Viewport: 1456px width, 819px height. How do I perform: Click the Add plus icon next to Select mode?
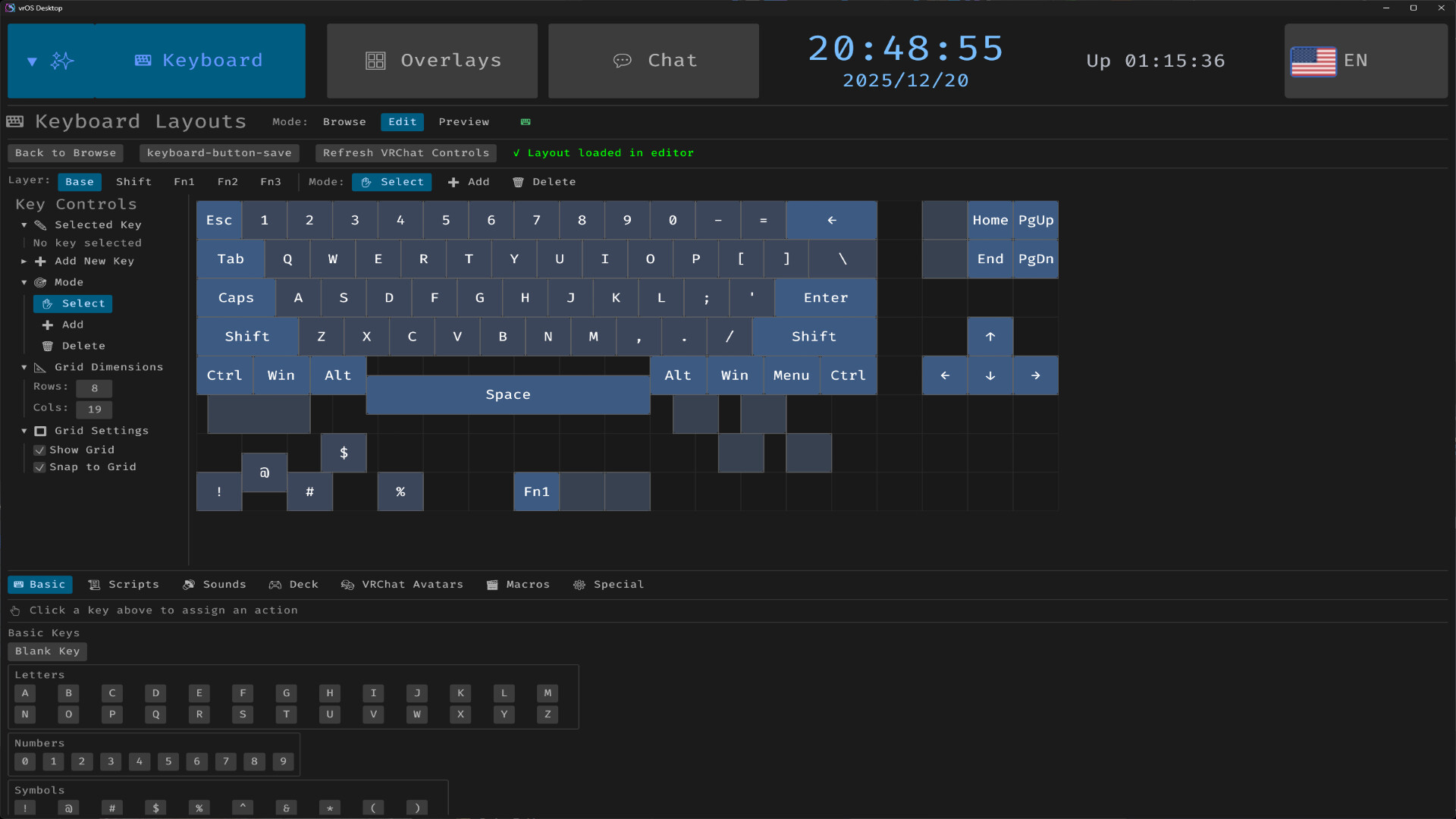click(453, 182)
